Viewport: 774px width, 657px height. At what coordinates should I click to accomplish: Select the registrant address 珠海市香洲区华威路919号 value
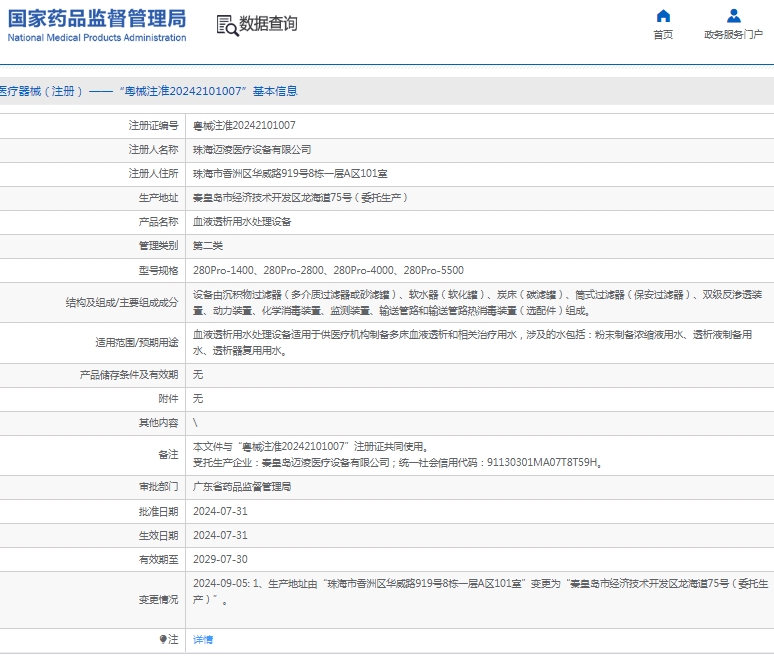click(290, 174)
